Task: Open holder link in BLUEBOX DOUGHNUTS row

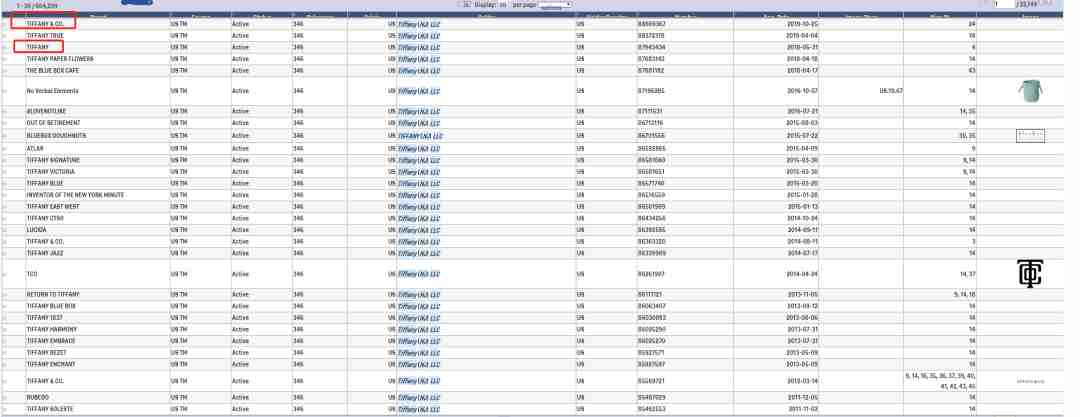Action: (x=420, y=136)
